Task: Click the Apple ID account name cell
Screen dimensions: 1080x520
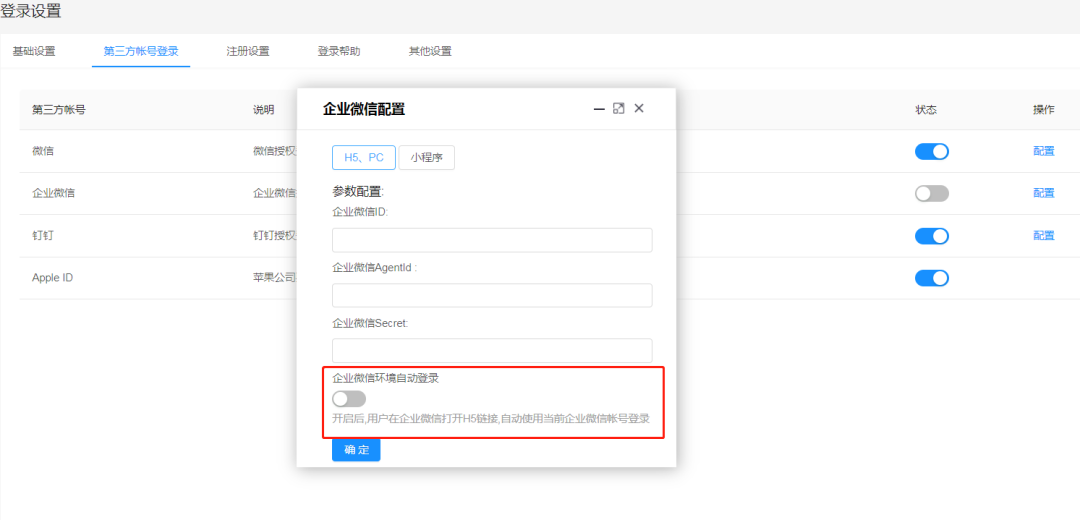Action: coord(52,278)
